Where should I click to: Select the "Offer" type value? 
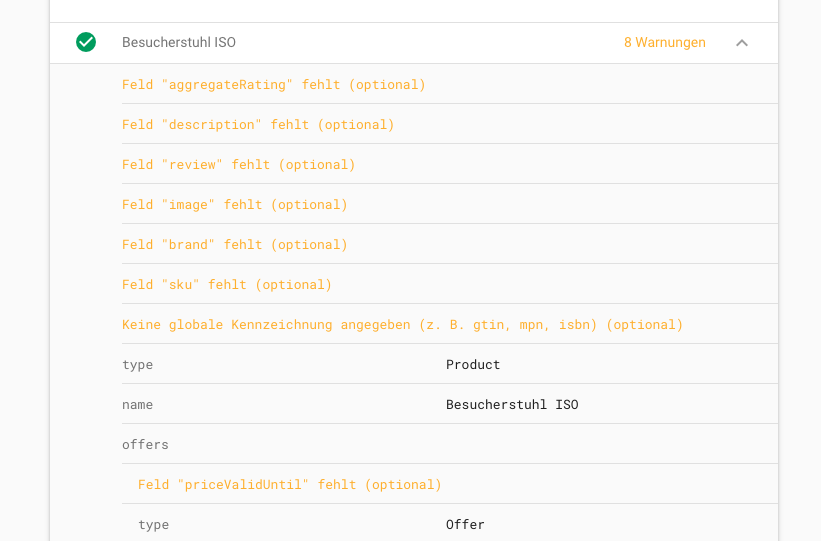tap(465, 525)
